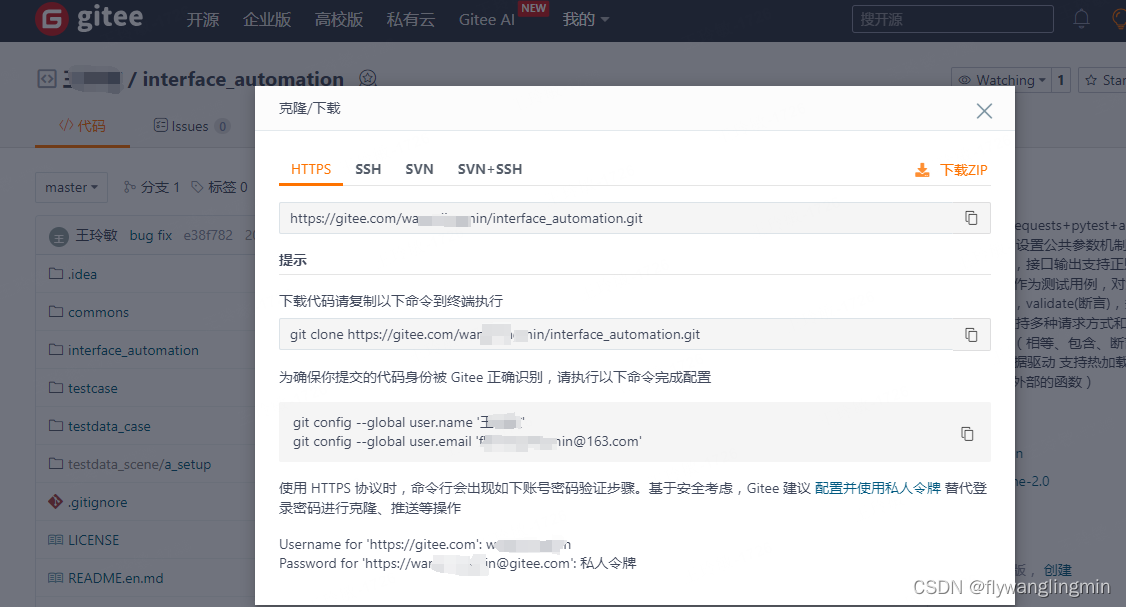Click the download ZIP icon
Image resolution: width=1126 pixels, height=607 pixels.
click(922, 170)
